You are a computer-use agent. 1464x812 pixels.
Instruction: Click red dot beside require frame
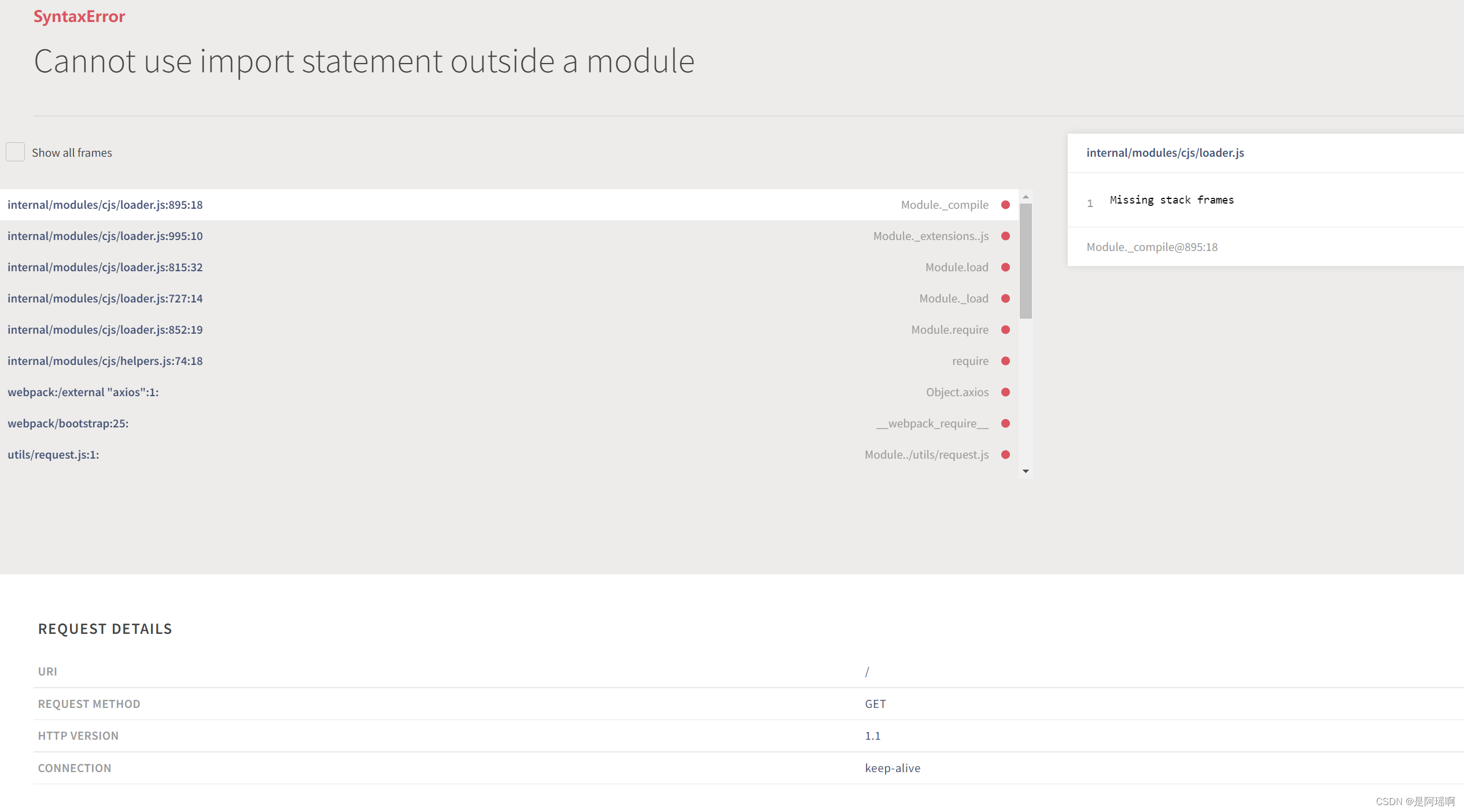[x=1005, y=361]
